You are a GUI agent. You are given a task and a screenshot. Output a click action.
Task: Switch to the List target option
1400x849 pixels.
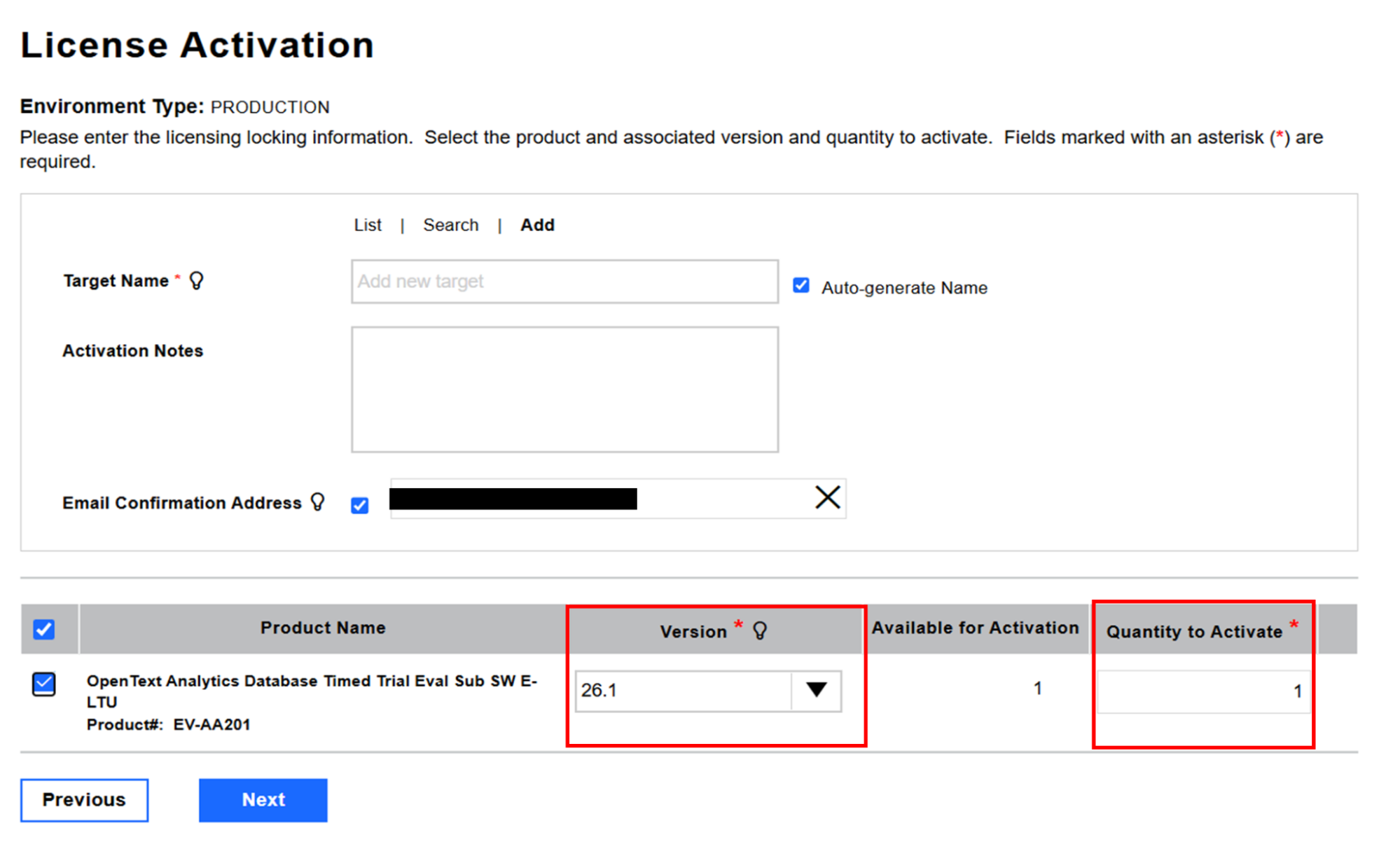(368, 225)
